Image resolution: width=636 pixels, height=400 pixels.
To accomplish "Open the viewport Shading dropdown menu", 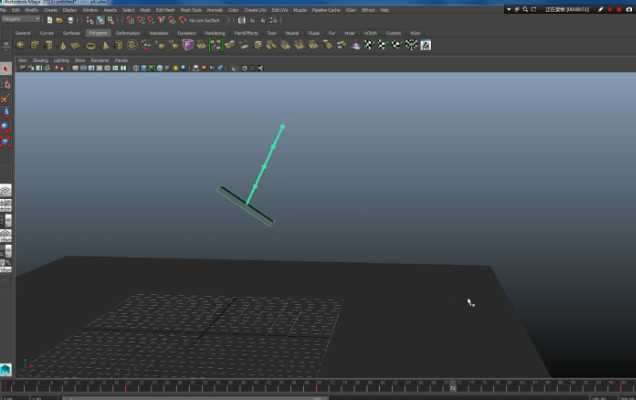I will (x=39, y=60).
